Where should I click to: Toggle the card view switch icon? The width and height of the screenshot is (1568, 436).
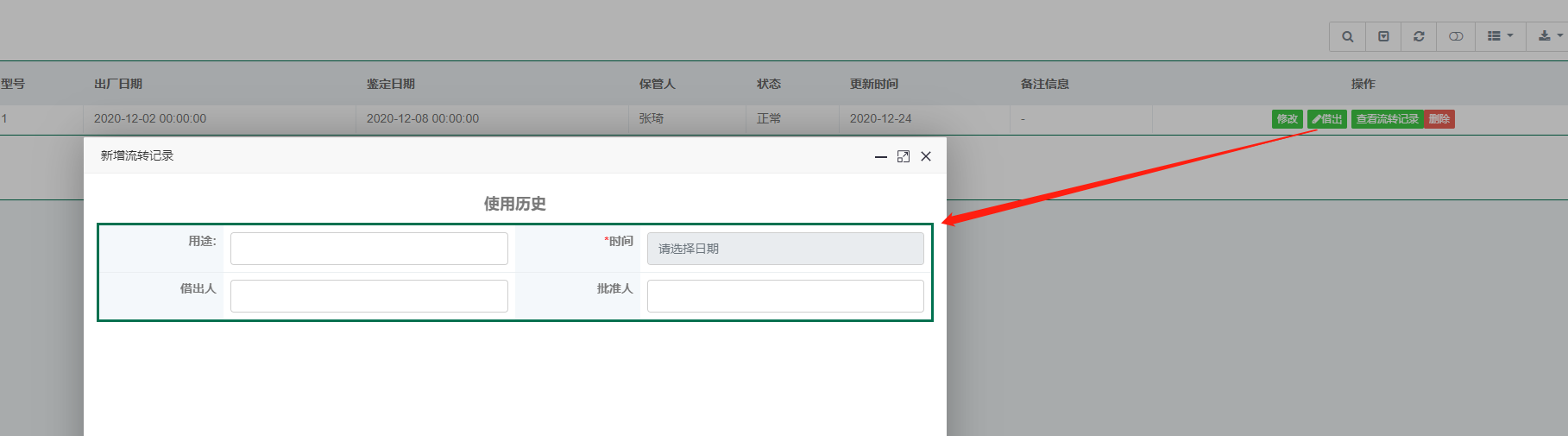coord(1456,36)
